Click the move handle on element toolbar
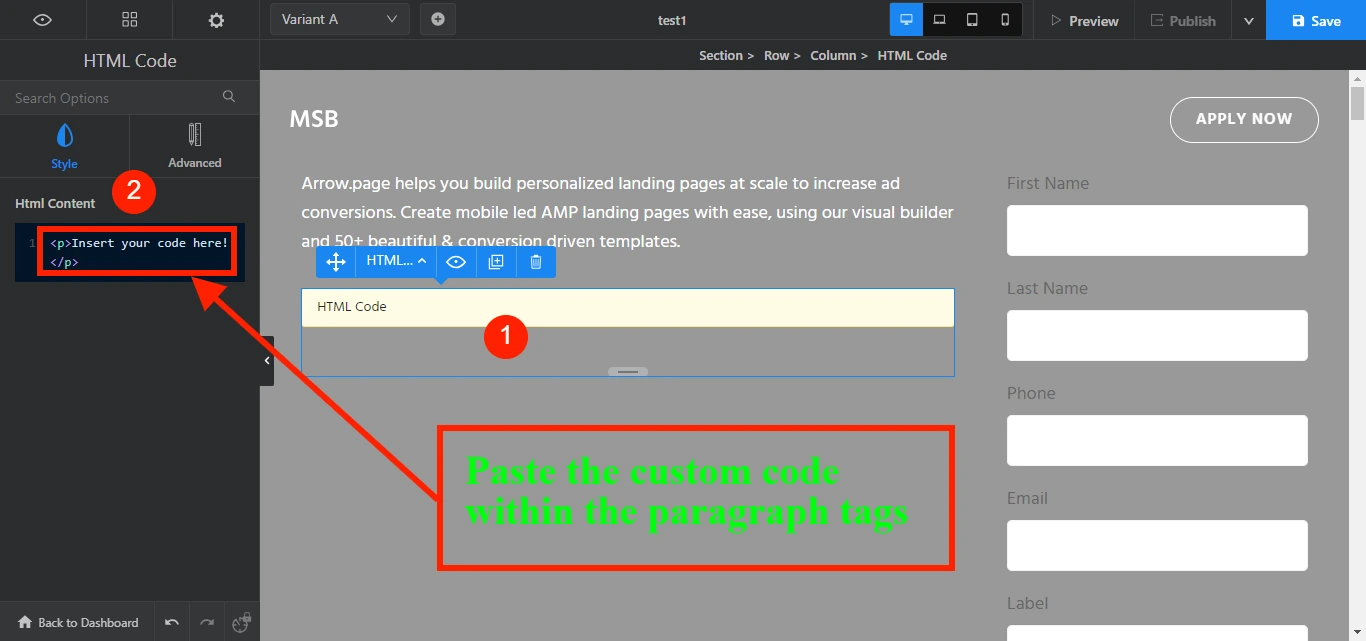This screenshot has width=1366, height=641. 336,261
